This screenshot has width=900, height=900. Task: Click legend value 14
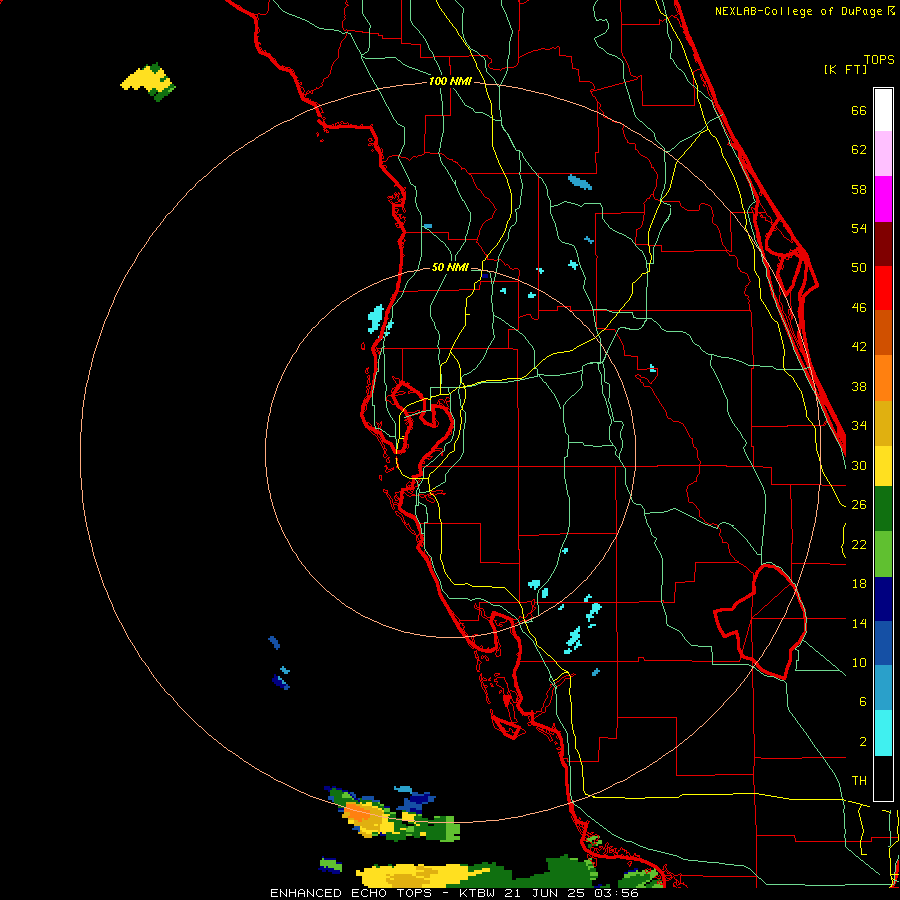(859, 623)
